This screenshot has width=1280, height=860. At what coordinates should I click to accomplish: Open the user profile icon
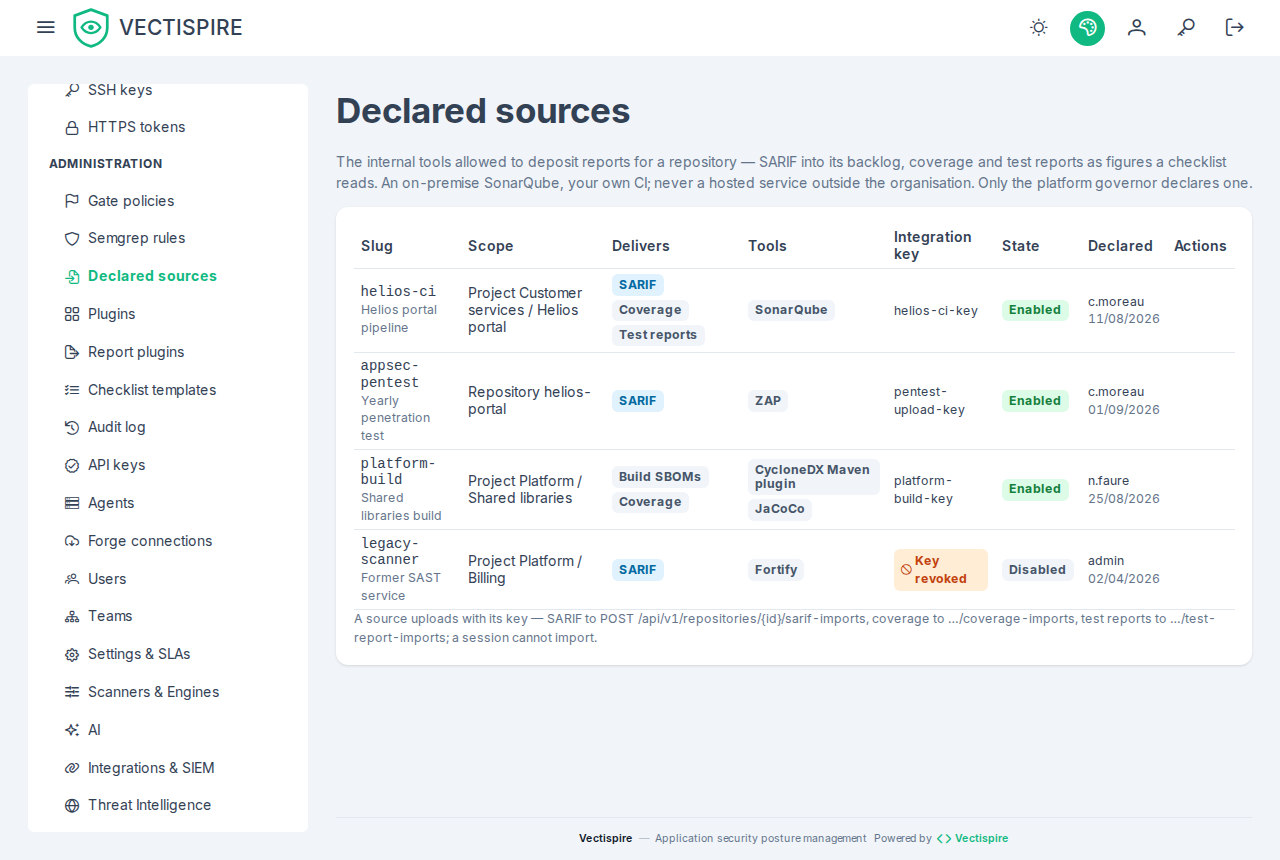[1137, 27]
